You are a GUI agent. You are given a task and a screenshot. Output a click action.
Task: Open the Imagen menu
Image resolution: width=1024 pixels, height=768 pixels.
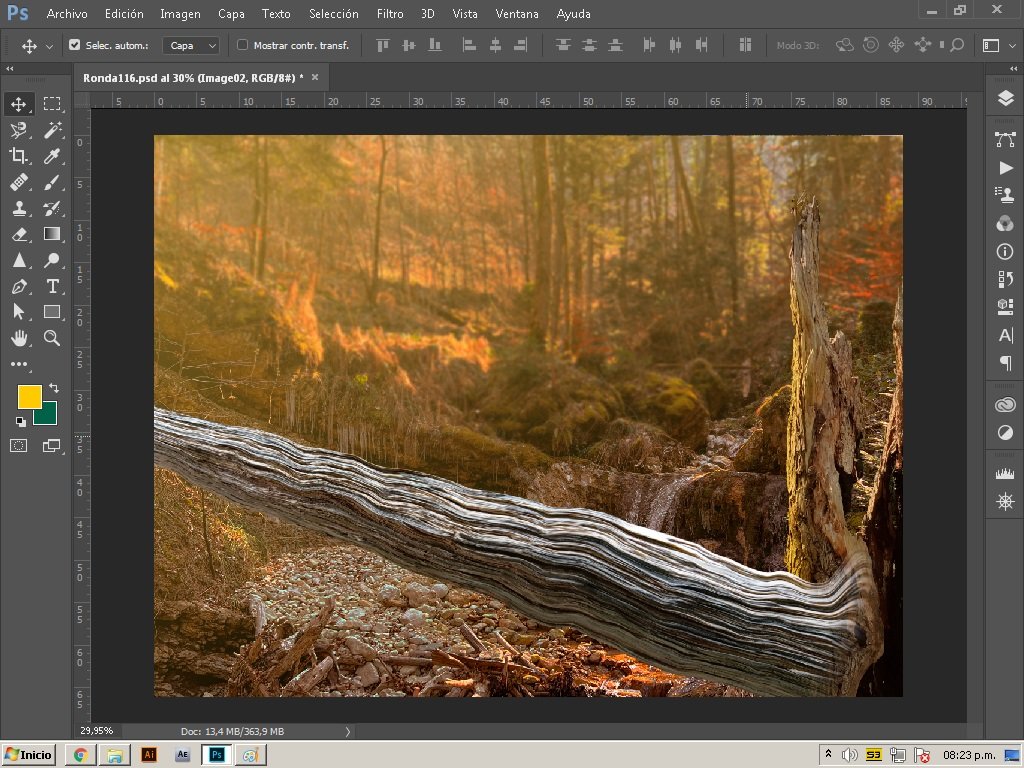pos(180,14)
